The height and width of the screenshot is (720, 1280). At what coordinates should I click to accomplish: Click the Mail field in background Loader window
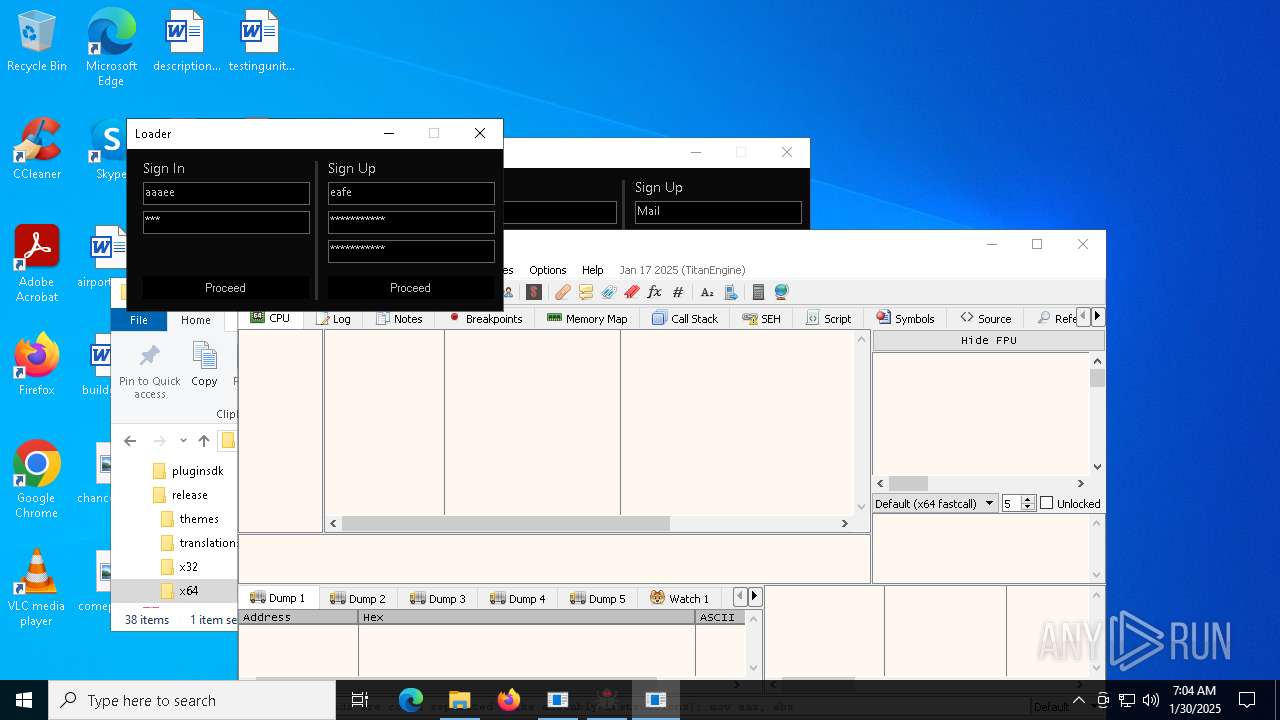point(718,212)
